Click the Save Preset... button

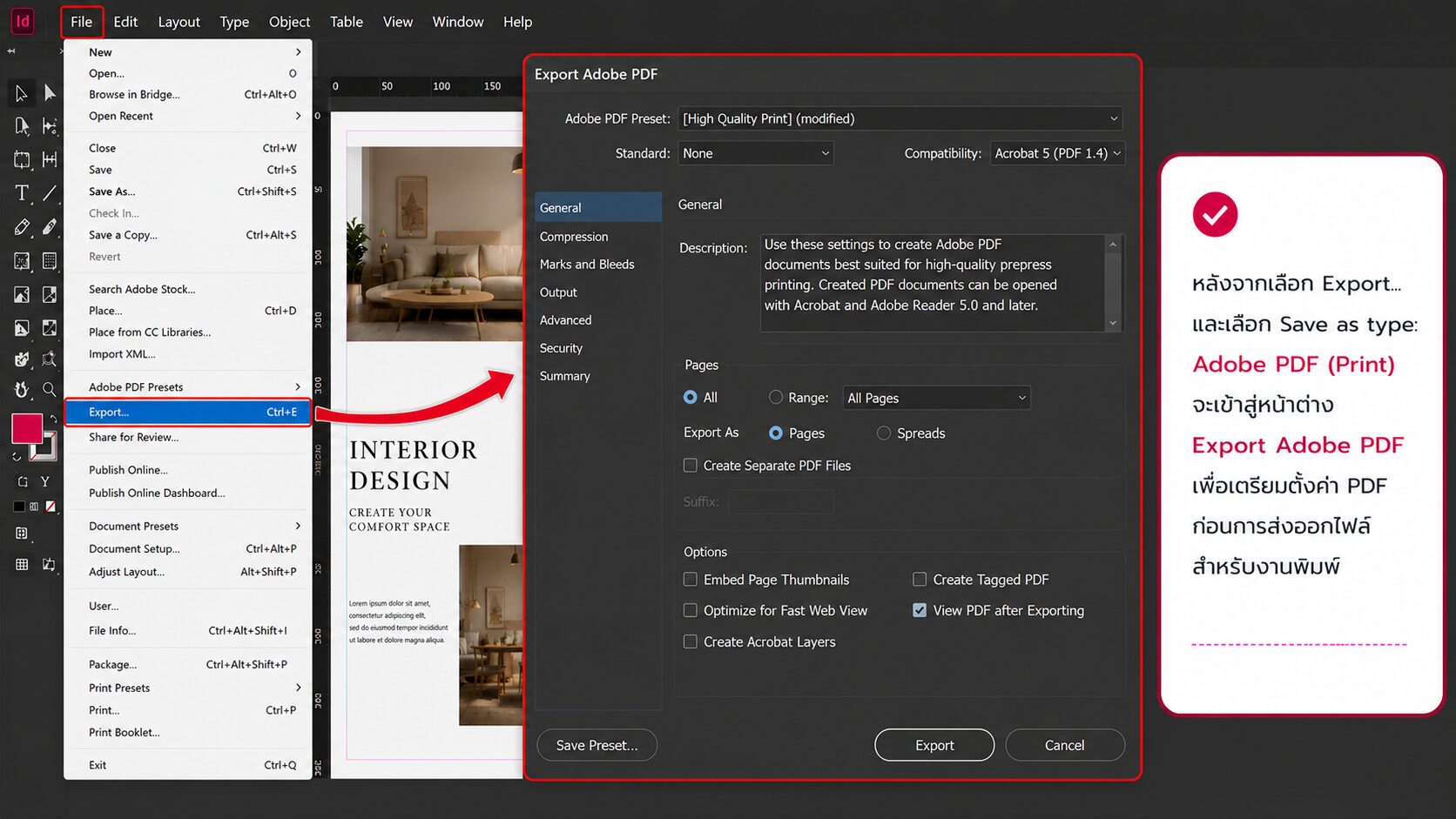coord(597,745)
